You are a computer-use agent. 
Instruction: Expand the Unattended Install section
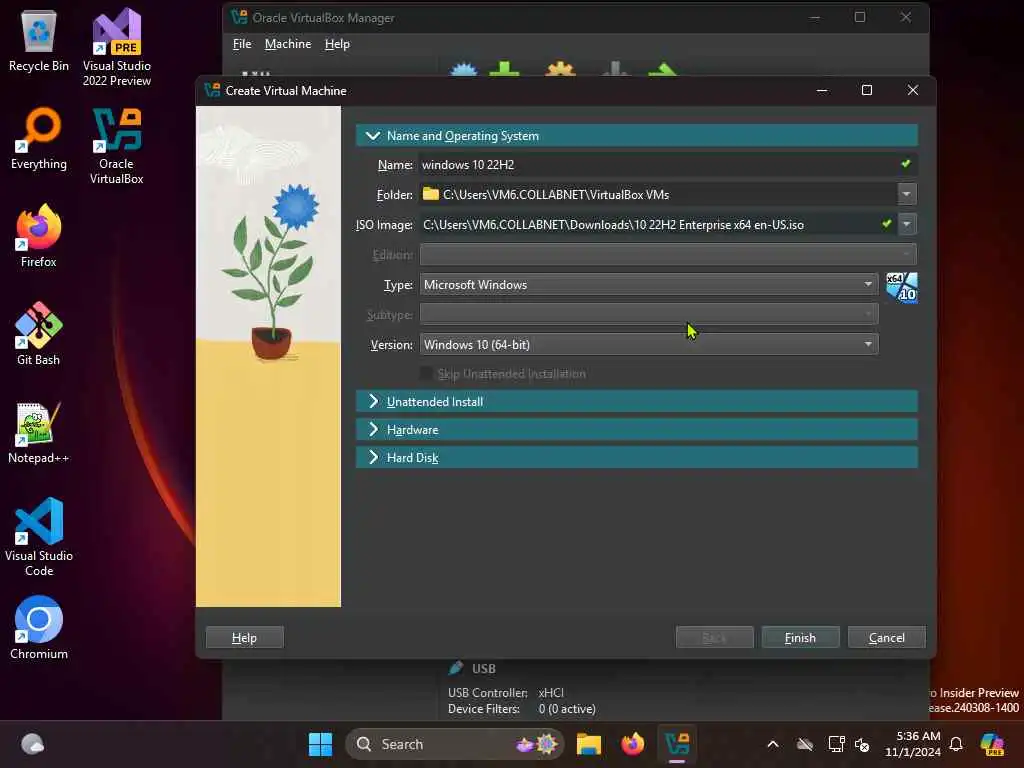coord(637,402)
